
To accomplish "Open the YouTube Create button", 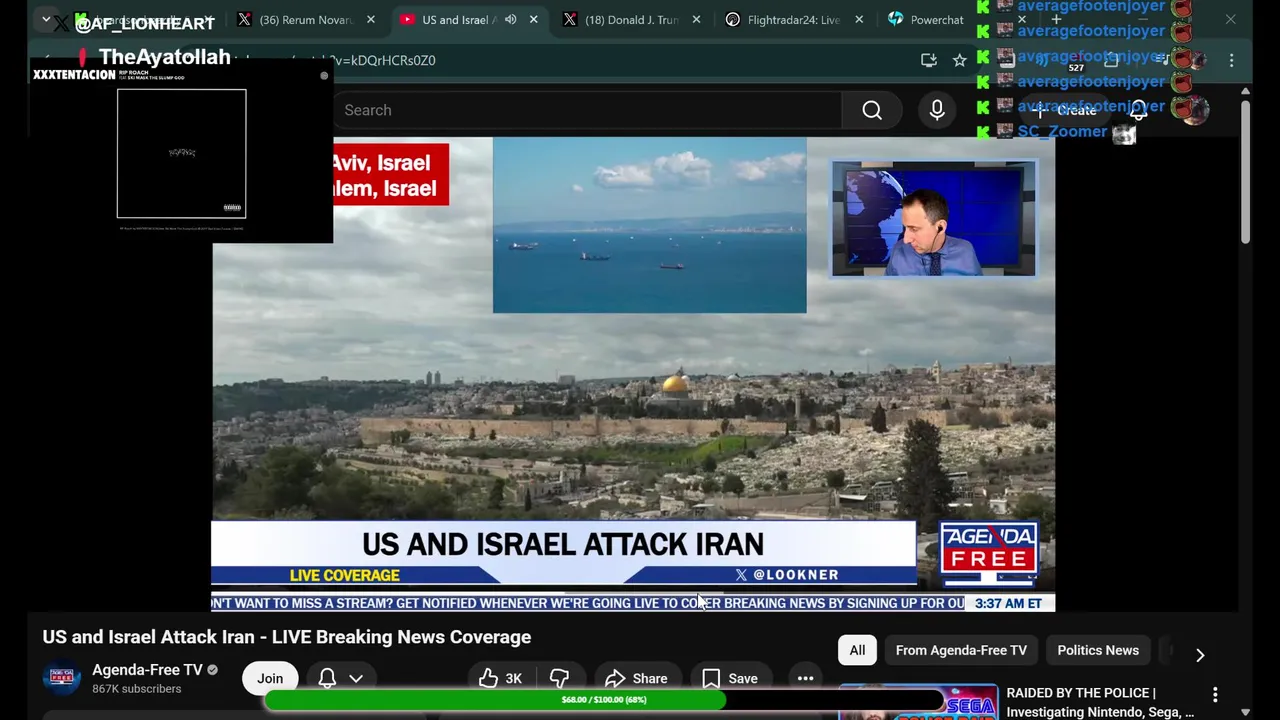I will [1067, 110].
